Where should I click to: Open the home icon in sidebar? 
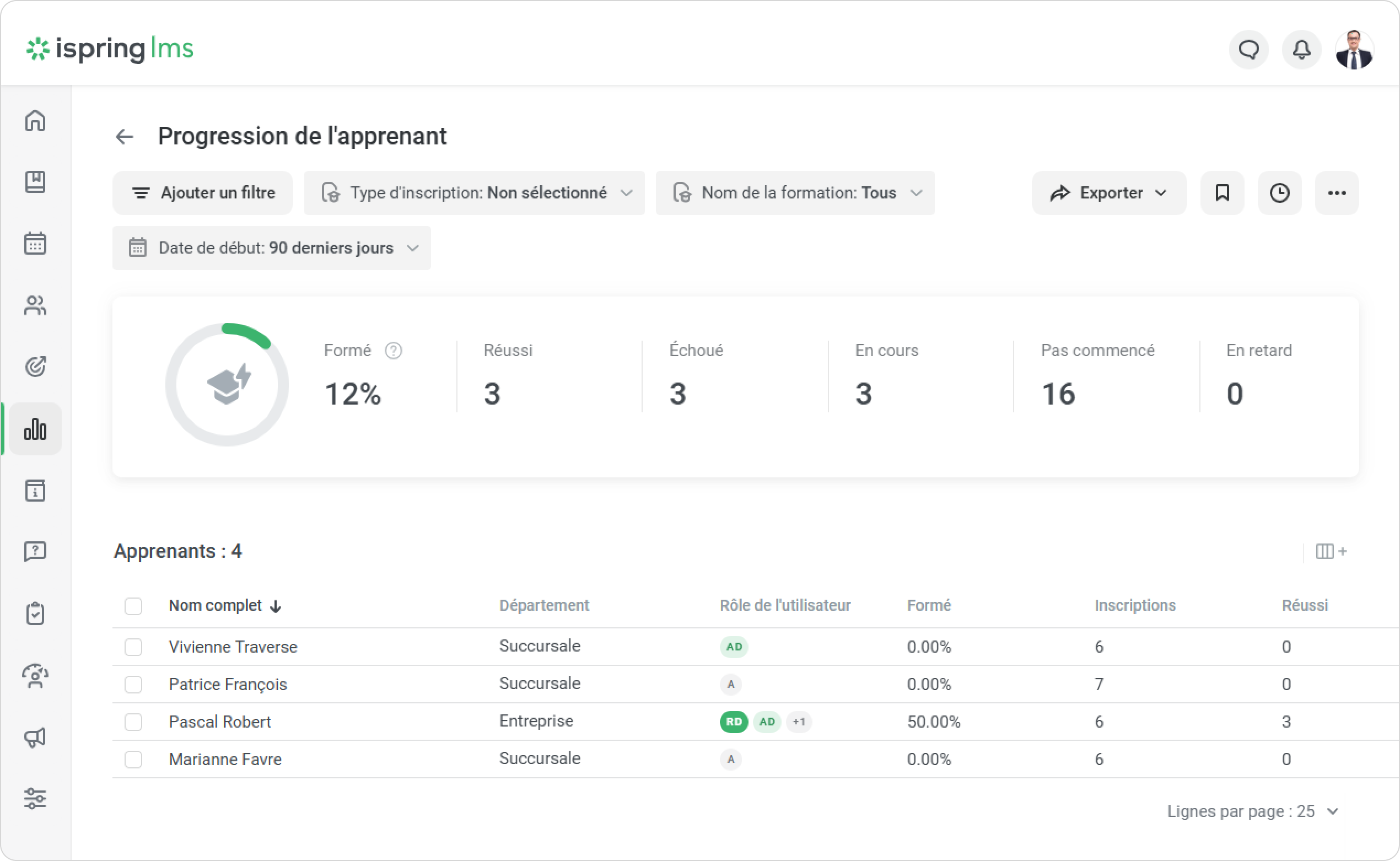35,121
